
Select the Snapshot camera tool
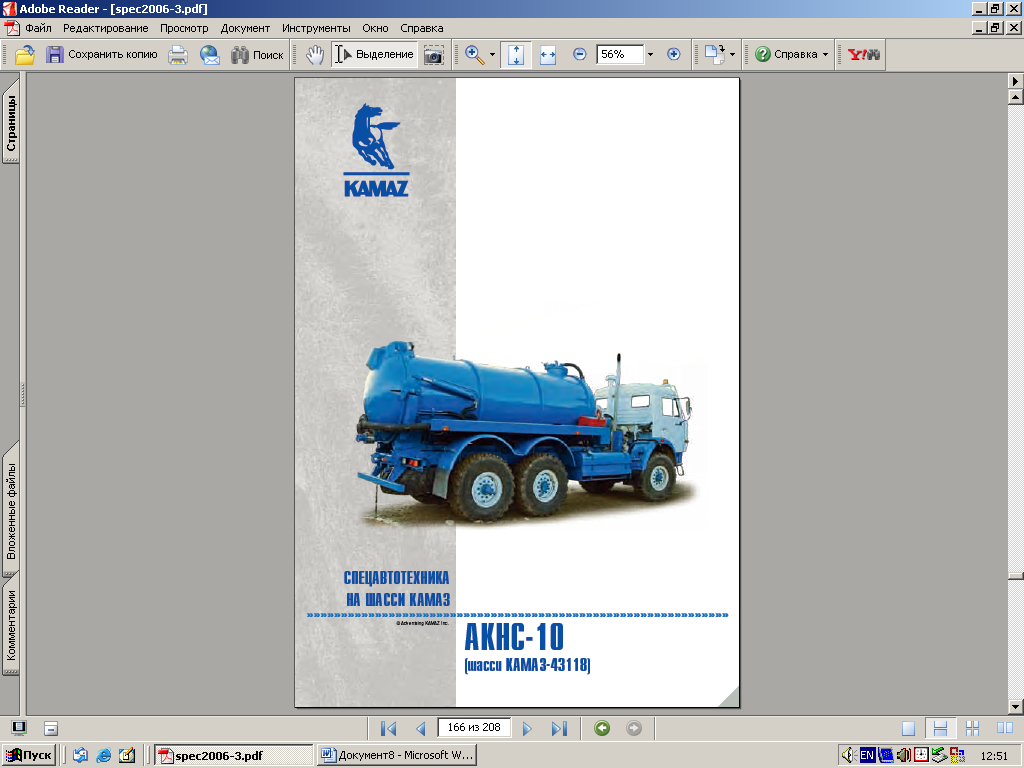pos(434,55)
